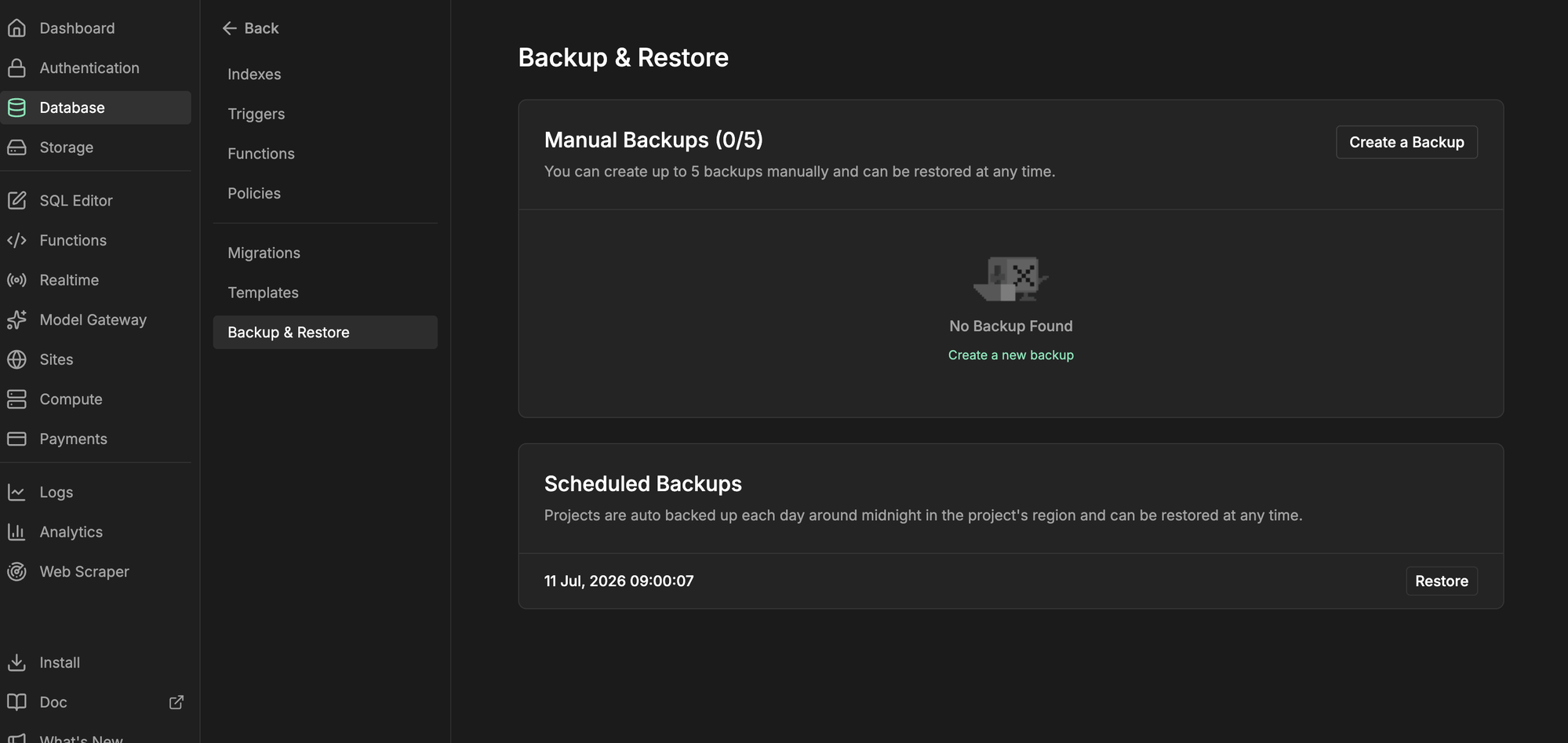The image size is (1568, 743).
Task: Click the Doc book icon
Action: [16, 702]
